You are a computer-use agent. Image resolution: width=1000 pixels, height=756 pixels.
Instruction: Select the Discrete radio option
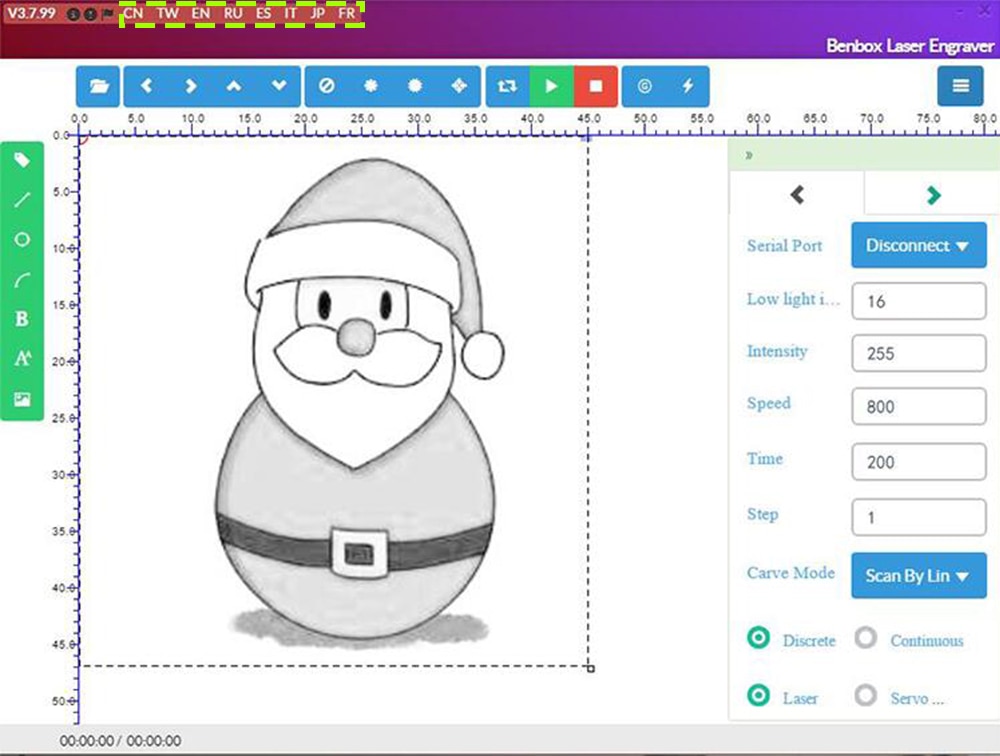758,638
